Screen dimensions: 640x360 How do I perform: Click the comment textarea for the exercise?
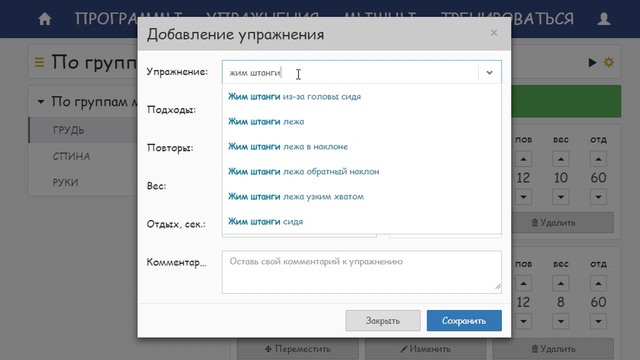coord(362,272)
